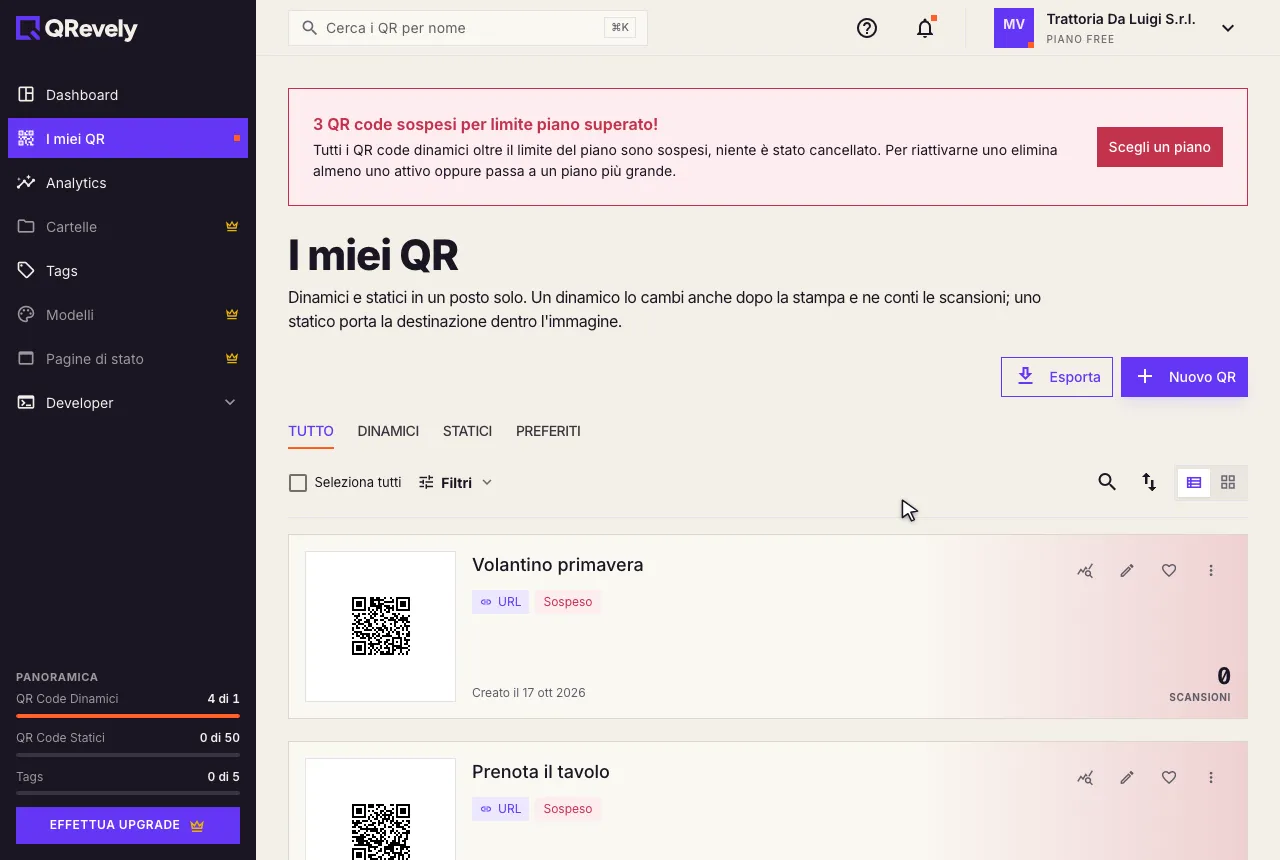Click the Modelli palette icon
1280x860 pixels.
coord(26,315)
